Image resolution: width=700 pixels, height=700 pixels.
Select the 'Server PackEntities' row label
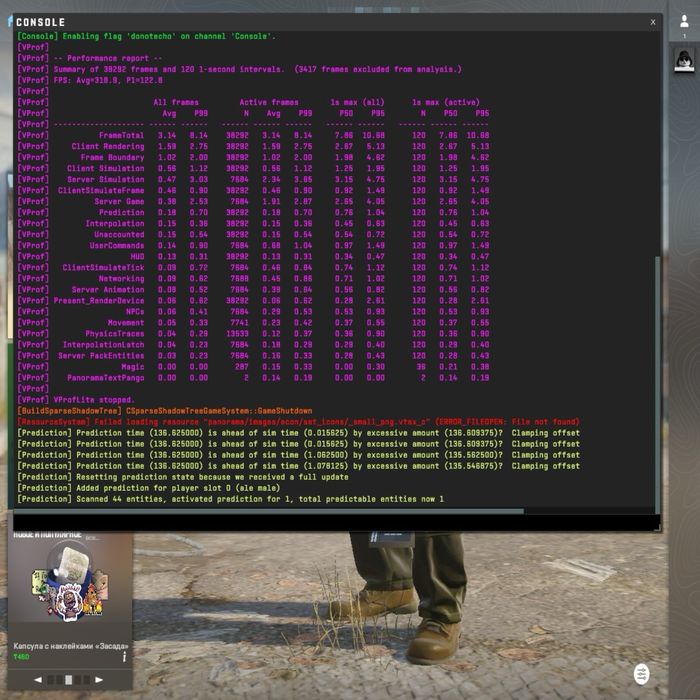(x=101, y=356)
